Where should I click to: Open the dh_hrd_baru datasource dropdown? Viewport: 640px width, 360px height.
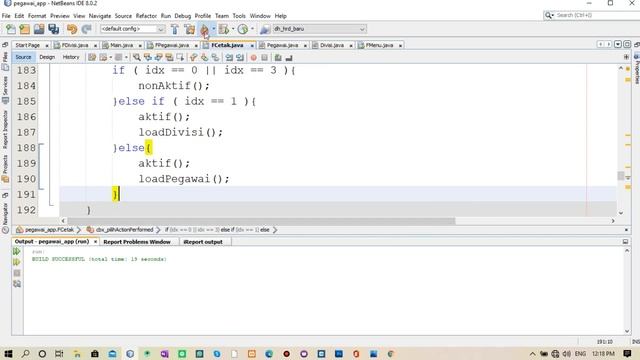point(319,29)
